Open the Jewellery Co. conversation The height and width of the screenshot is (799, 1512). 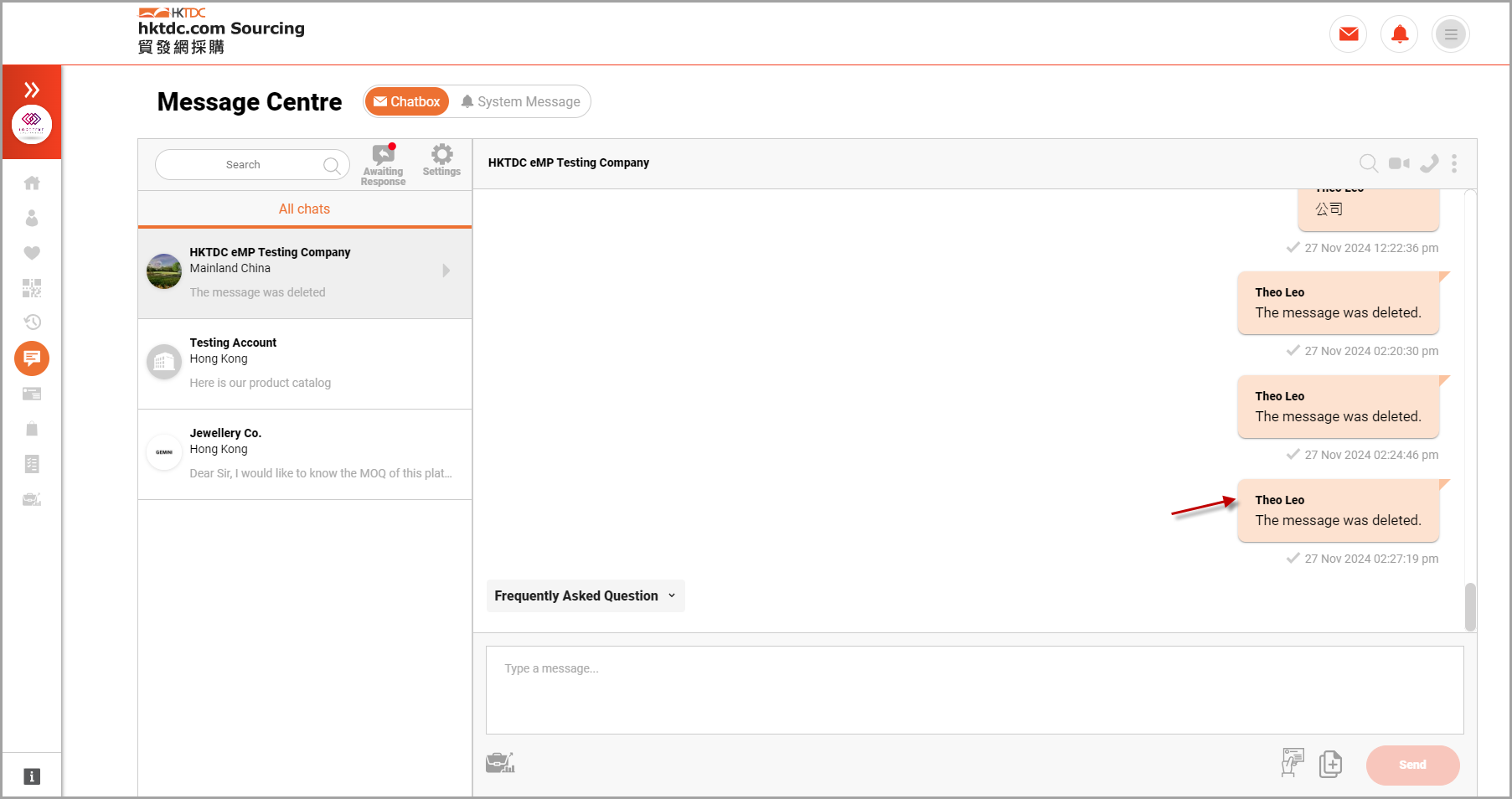coord(305,454)
